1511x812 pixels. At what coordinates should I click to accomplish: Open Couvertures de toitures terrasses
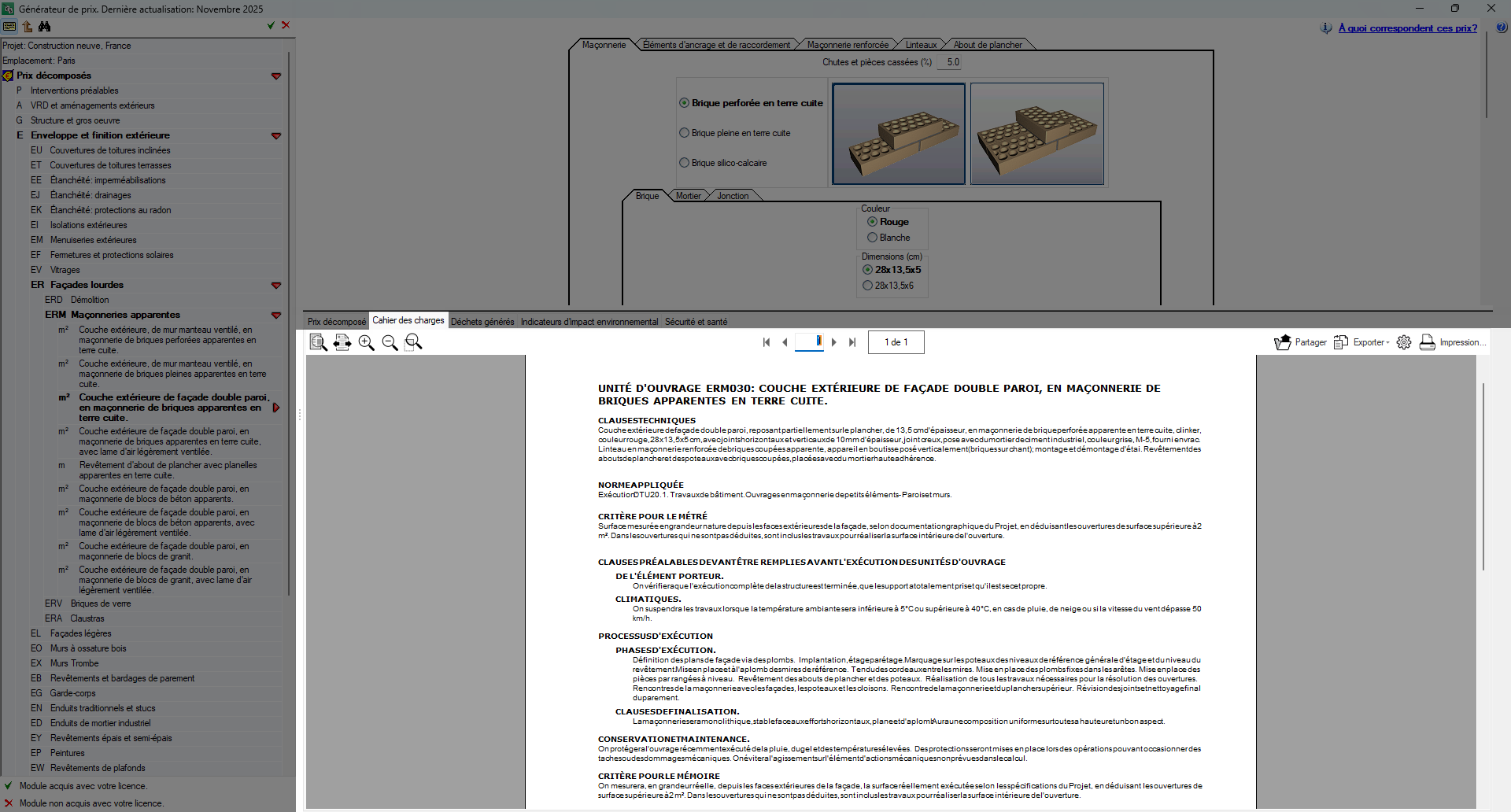(110, 165)
